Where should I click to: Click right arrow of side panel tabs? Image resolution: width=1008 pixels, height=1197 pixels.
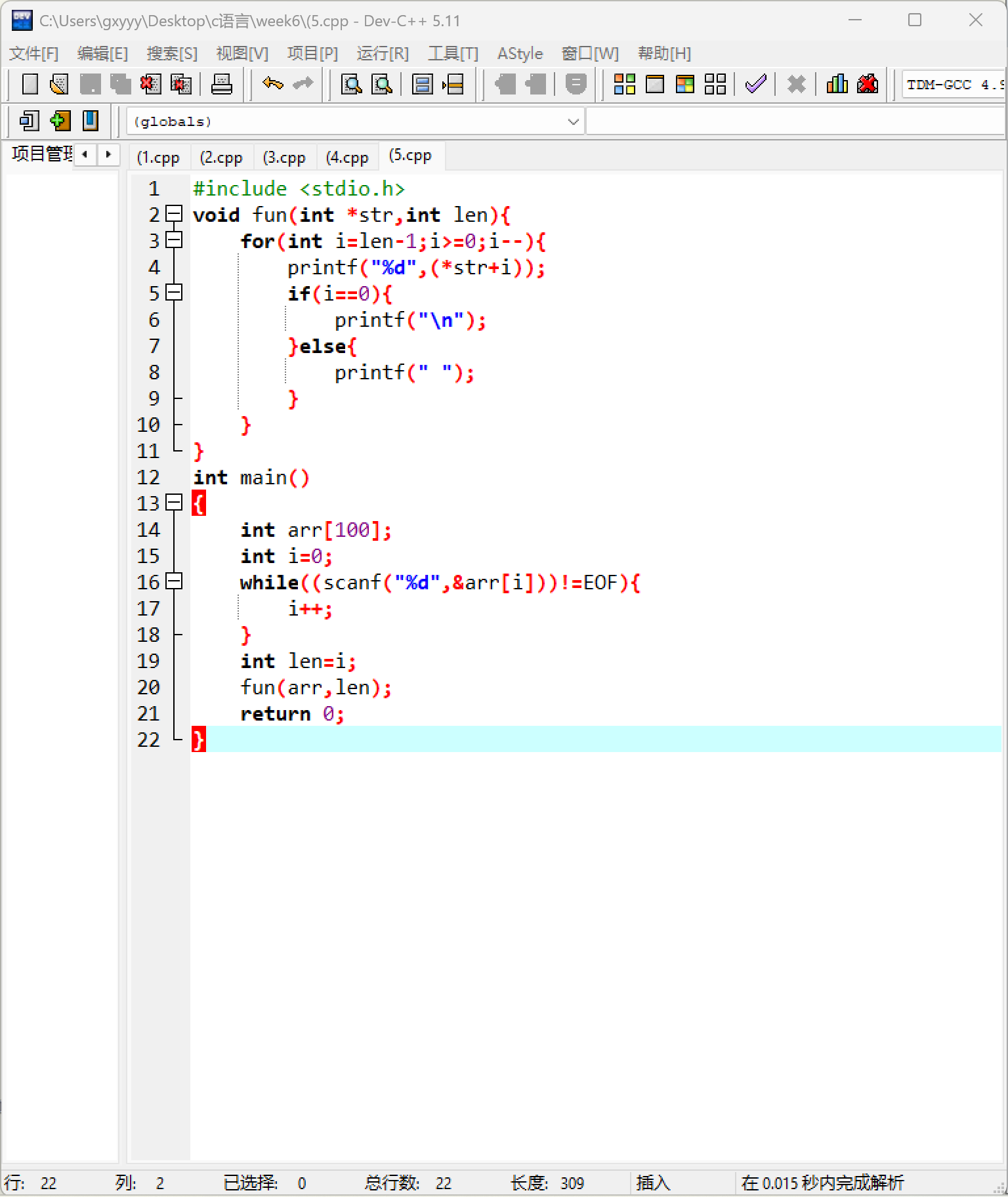108,154
